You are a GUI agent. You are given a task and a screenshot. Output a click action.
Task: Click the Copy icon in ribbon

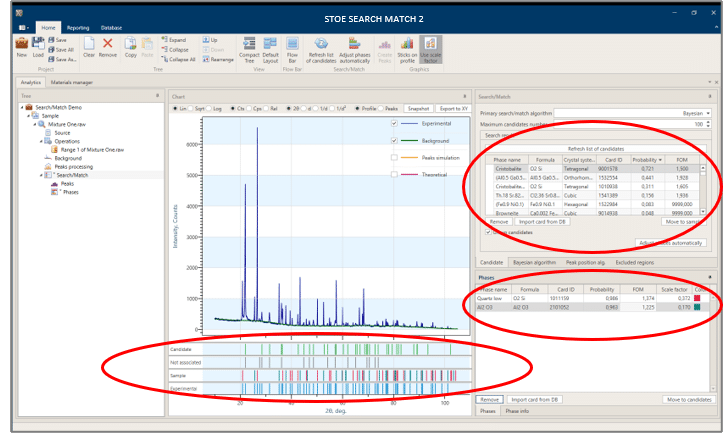pyautogui.click(x=130, y=47)
